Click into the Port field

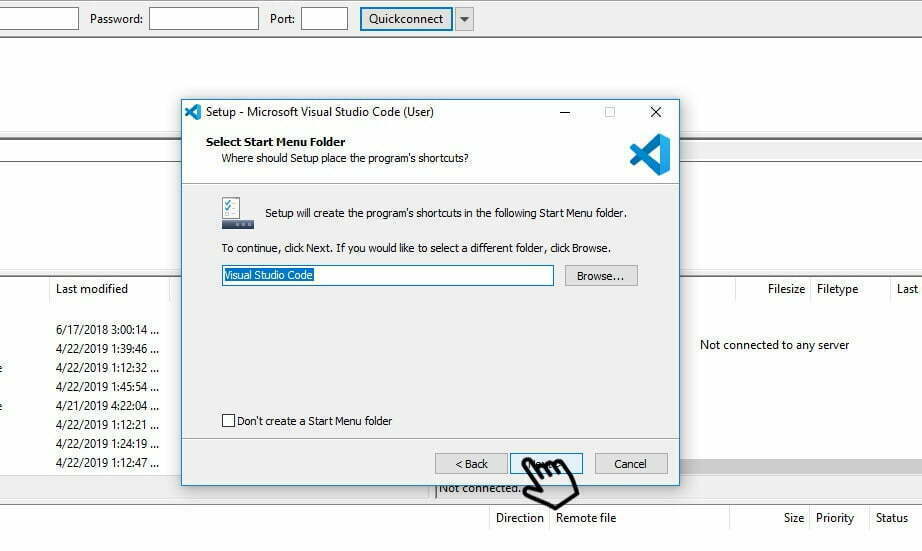(324, 19)
